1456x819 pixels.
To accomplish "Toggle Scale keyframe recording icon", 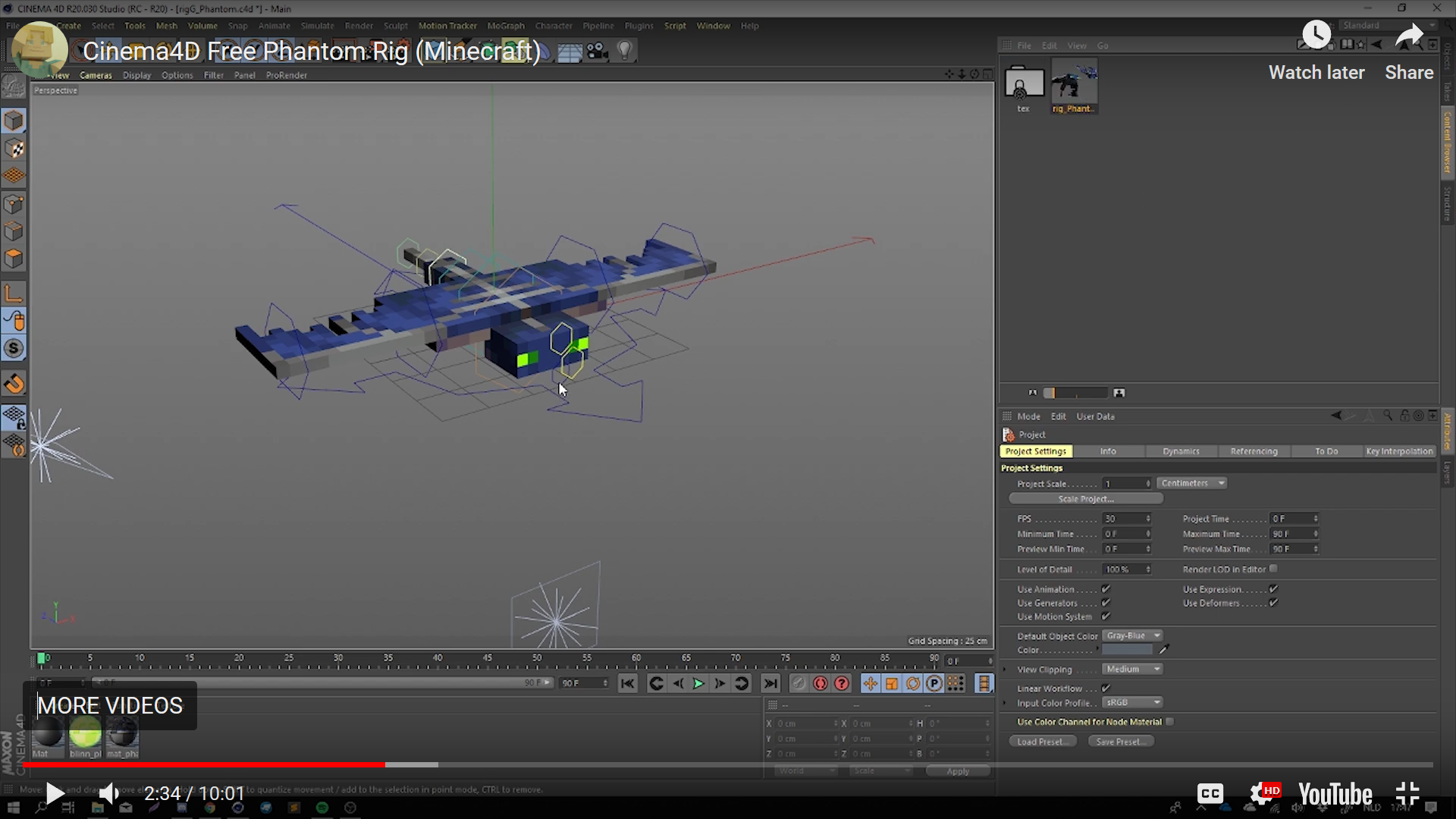I will [x=892, y=683].
